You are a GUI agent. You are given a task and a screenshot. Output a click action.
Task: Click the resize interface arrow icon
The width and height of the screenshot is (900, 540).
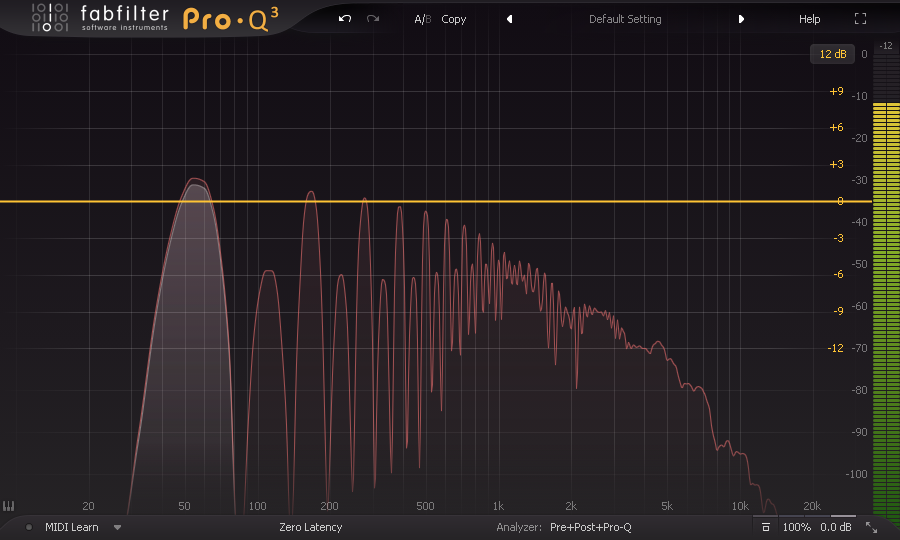coord(871,527)
